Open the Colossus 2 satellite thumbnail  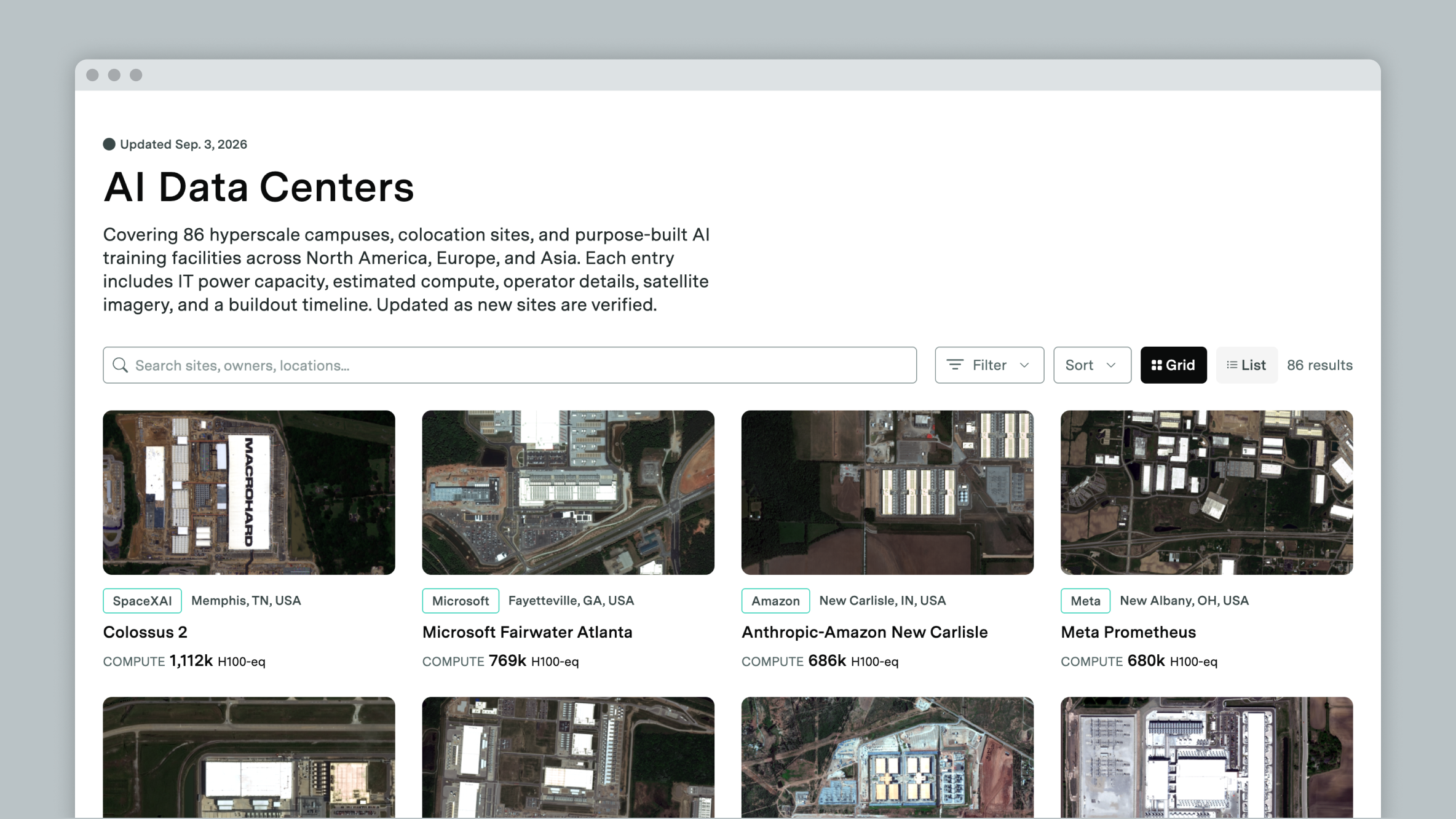pos(249,493)
